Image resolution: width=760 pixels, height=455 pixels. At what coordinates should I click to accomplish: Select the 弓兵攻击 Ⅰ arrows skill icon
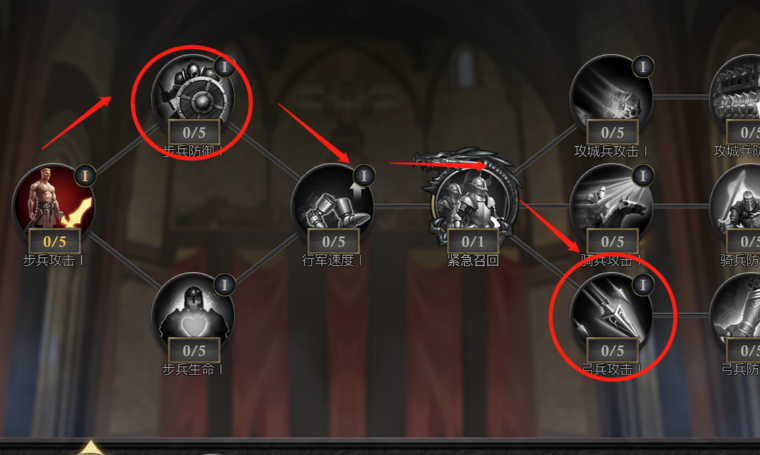point(612,314)
